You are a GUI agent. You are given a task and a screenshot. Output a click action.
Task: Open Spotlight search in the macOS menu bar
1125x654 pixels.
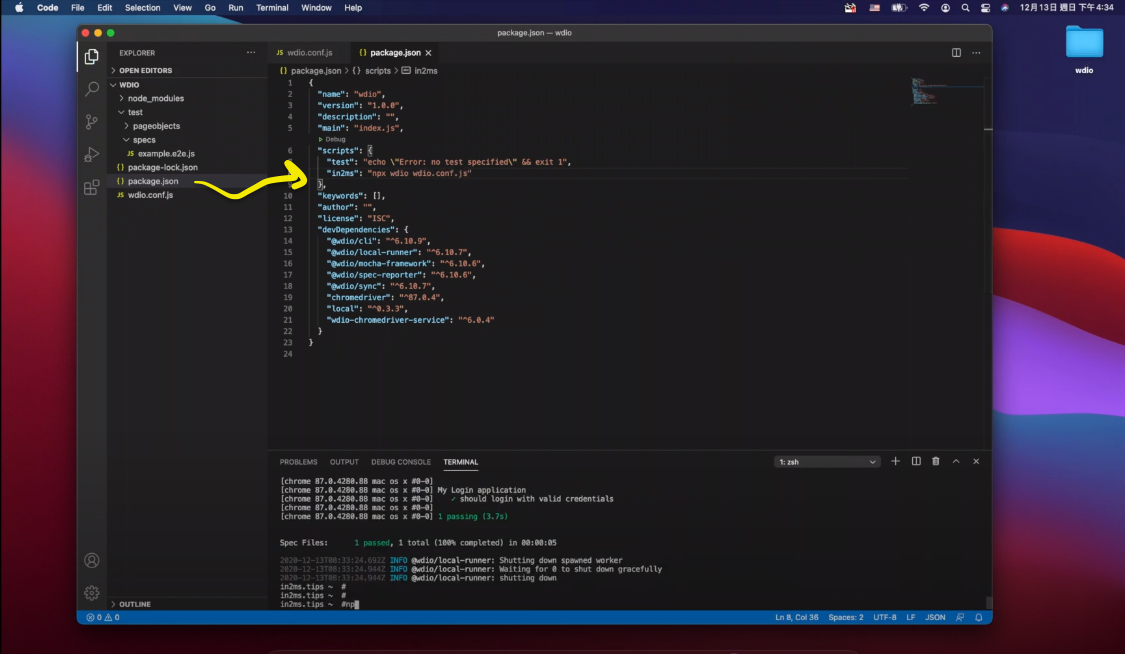click(966, 8)
